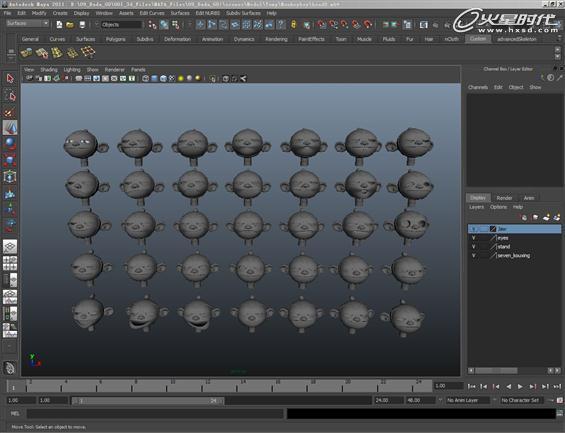
Task: Open the No Character Set dropdown
Action: pyautogui.click(x=521, y=400)
